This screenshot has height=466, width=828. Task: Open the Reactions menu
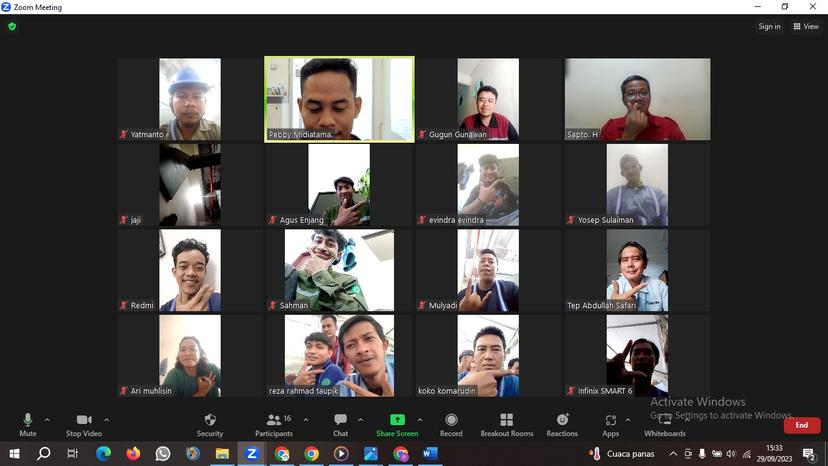point(562,425)
